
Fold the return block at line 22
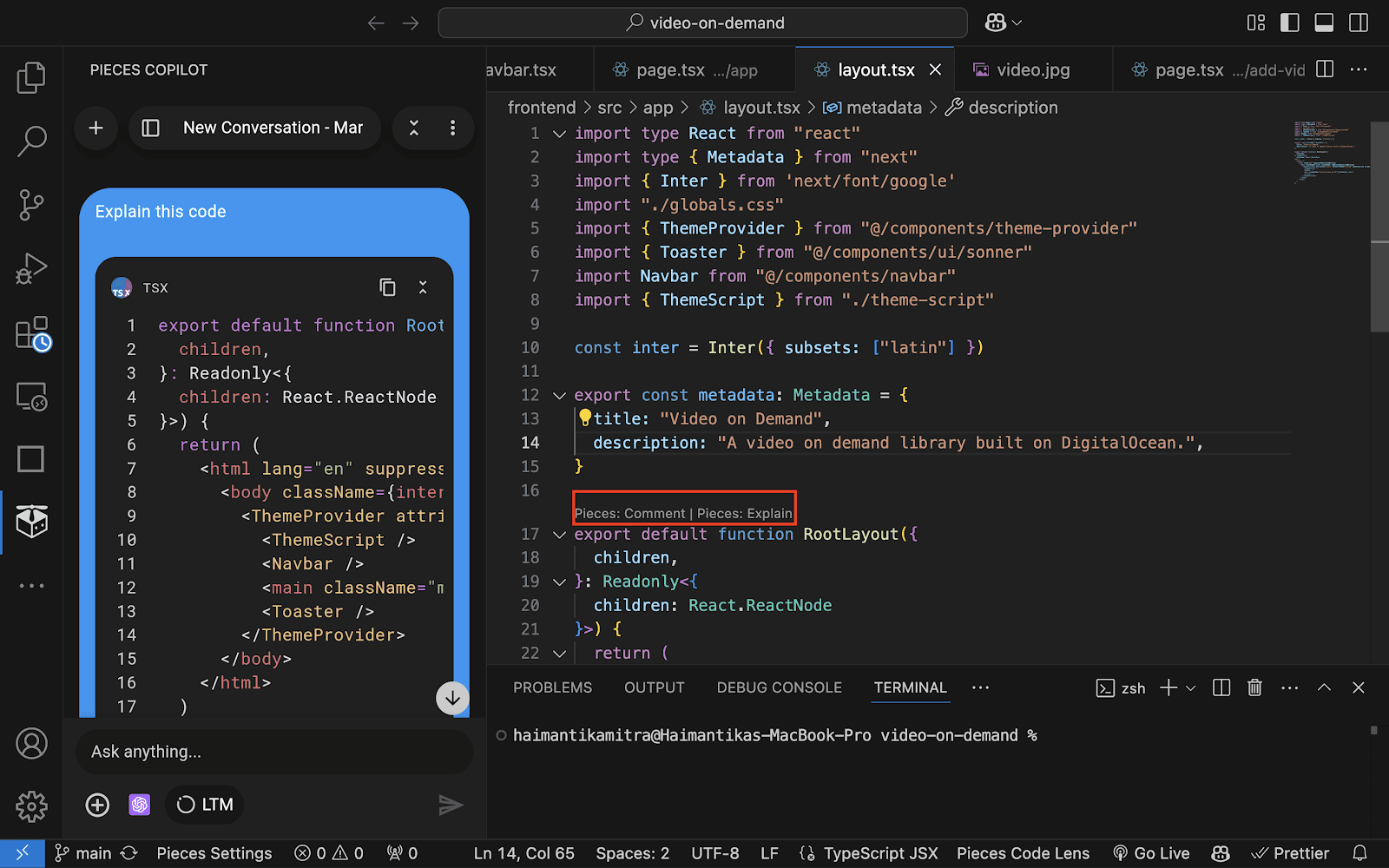coord(560,654)
